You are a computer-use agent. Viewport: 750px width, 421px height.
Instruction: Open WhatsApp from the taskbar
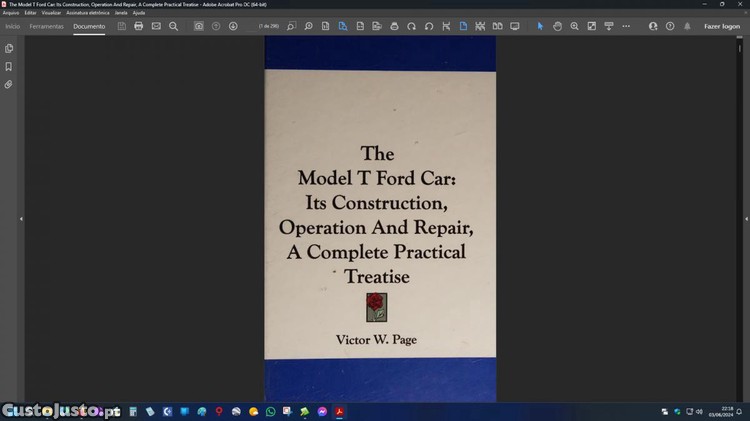(270, 411)
